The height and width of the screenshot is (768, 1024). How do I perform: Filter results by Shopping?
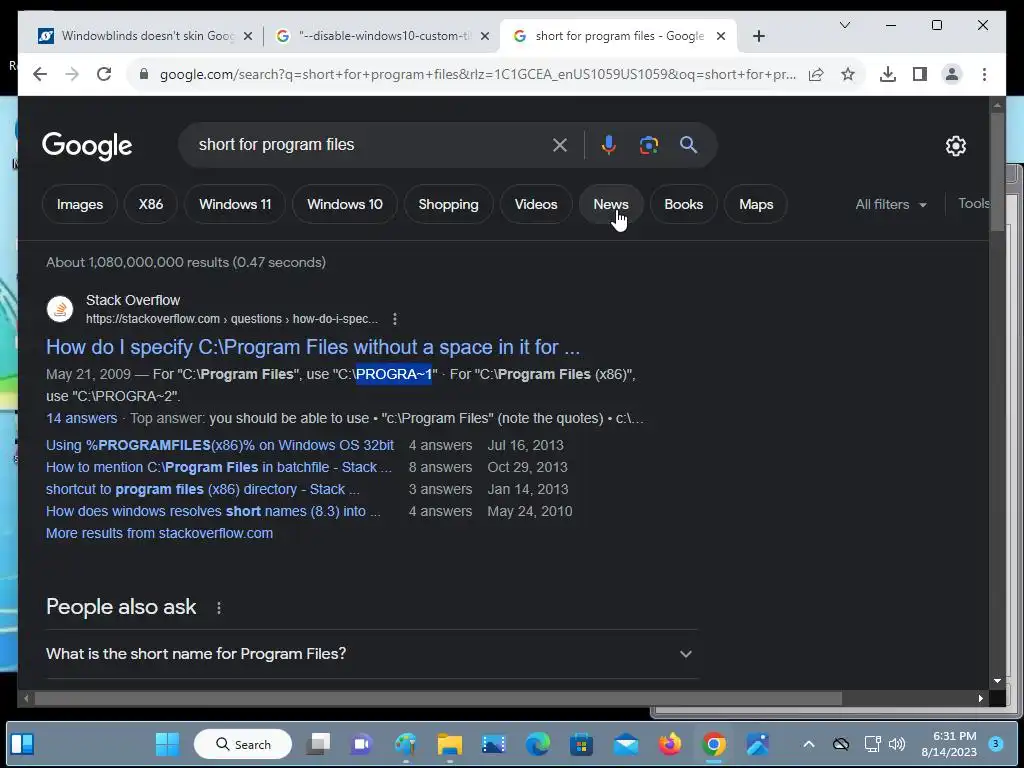448,204
